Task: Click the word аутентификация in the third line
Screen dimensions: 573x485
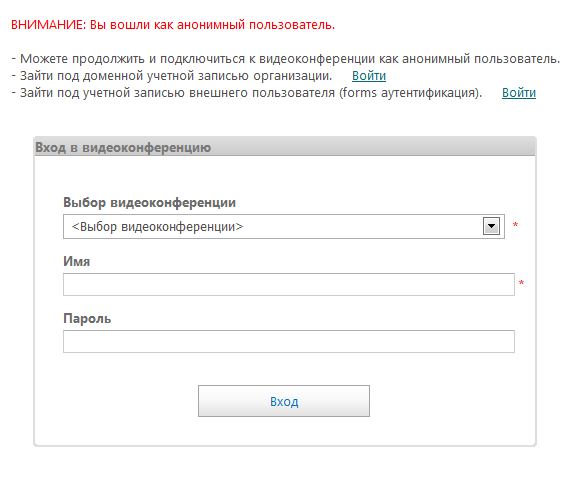Action: (x=429, y=93)
